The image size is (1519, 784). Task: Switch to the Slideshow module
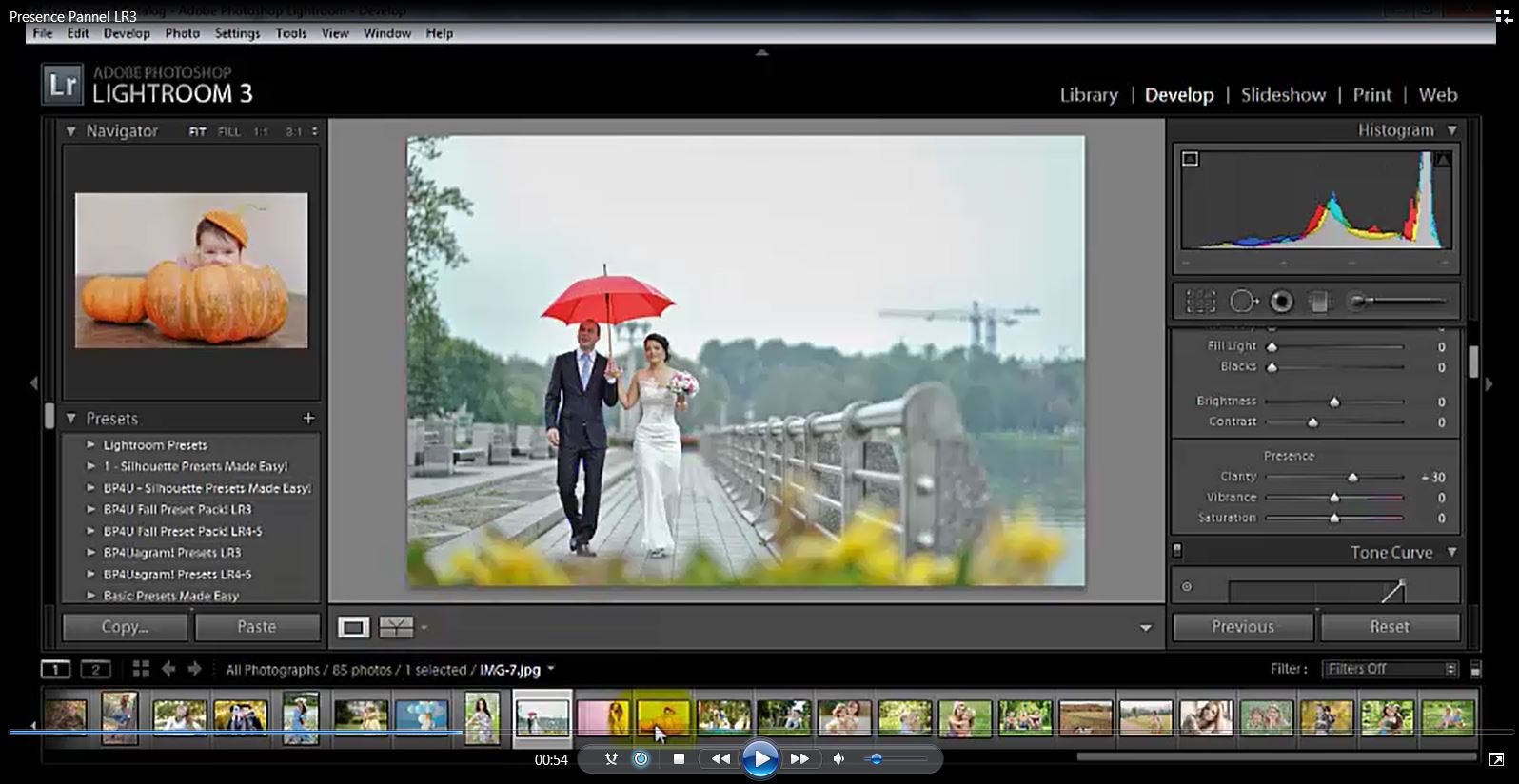(1283, 95)
